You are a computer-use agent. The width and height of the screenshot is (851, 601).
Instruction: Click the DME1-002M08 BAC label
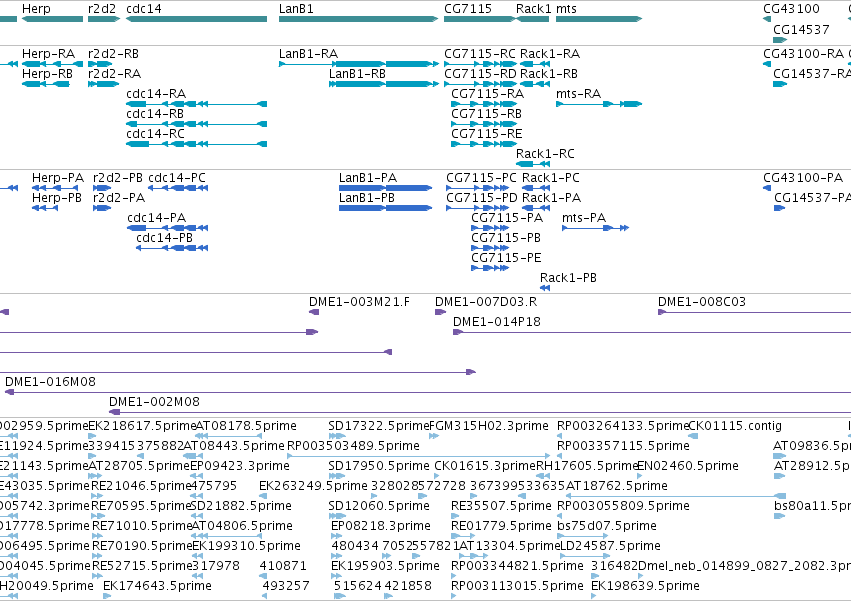pyautogui.click(x=154, y=402)
